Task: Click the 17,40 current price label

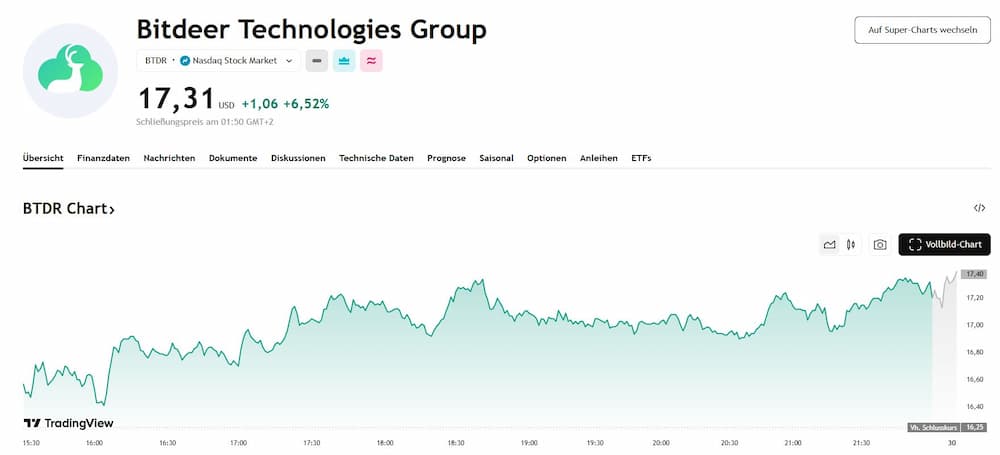Action: (x=975, y=273)
